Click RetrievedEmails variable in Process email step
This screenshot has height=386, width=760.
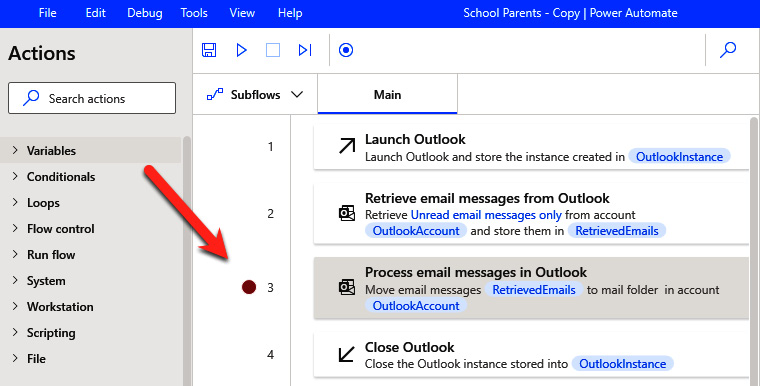534,290
